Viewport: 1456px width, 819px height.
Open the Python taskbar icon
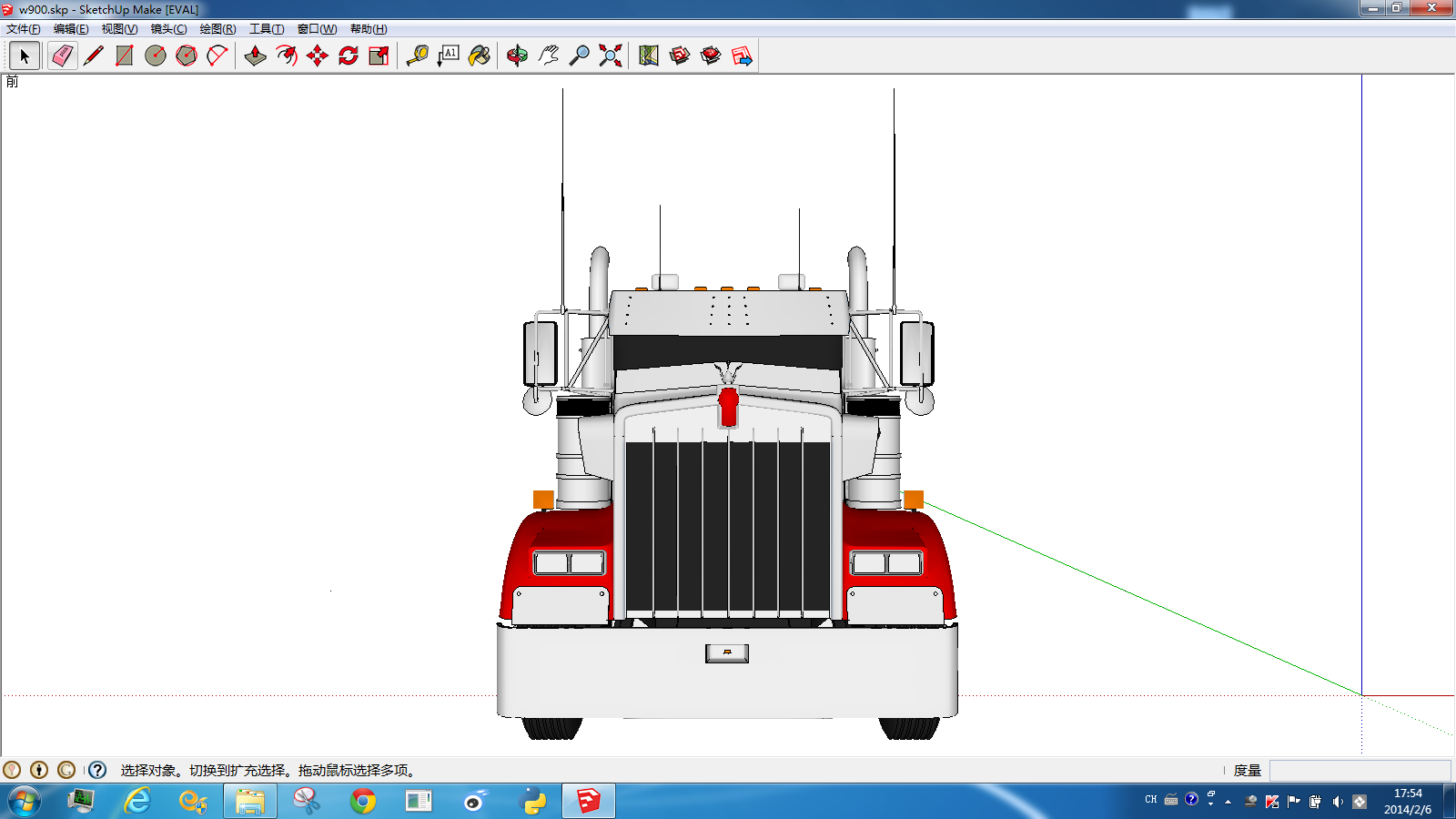534,801
